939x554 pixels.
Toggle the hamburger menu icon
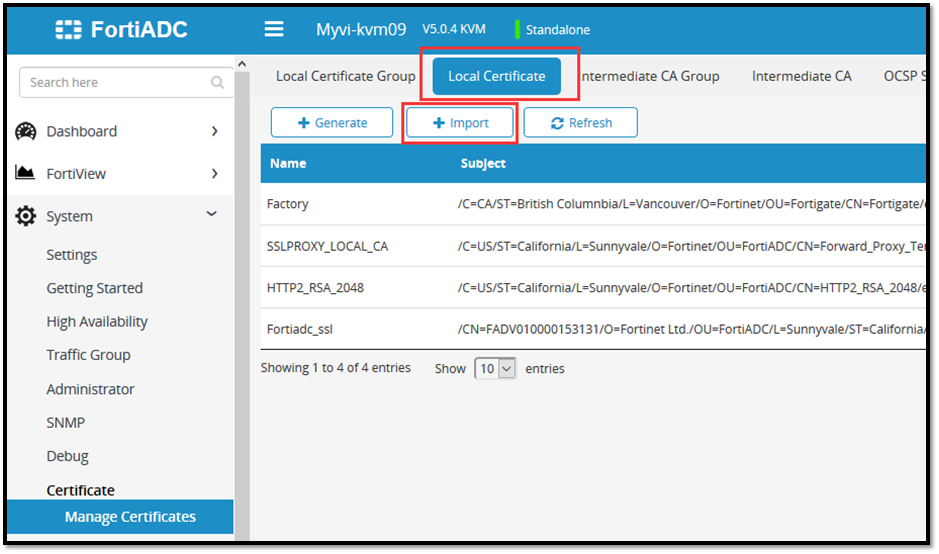[274, 29]
